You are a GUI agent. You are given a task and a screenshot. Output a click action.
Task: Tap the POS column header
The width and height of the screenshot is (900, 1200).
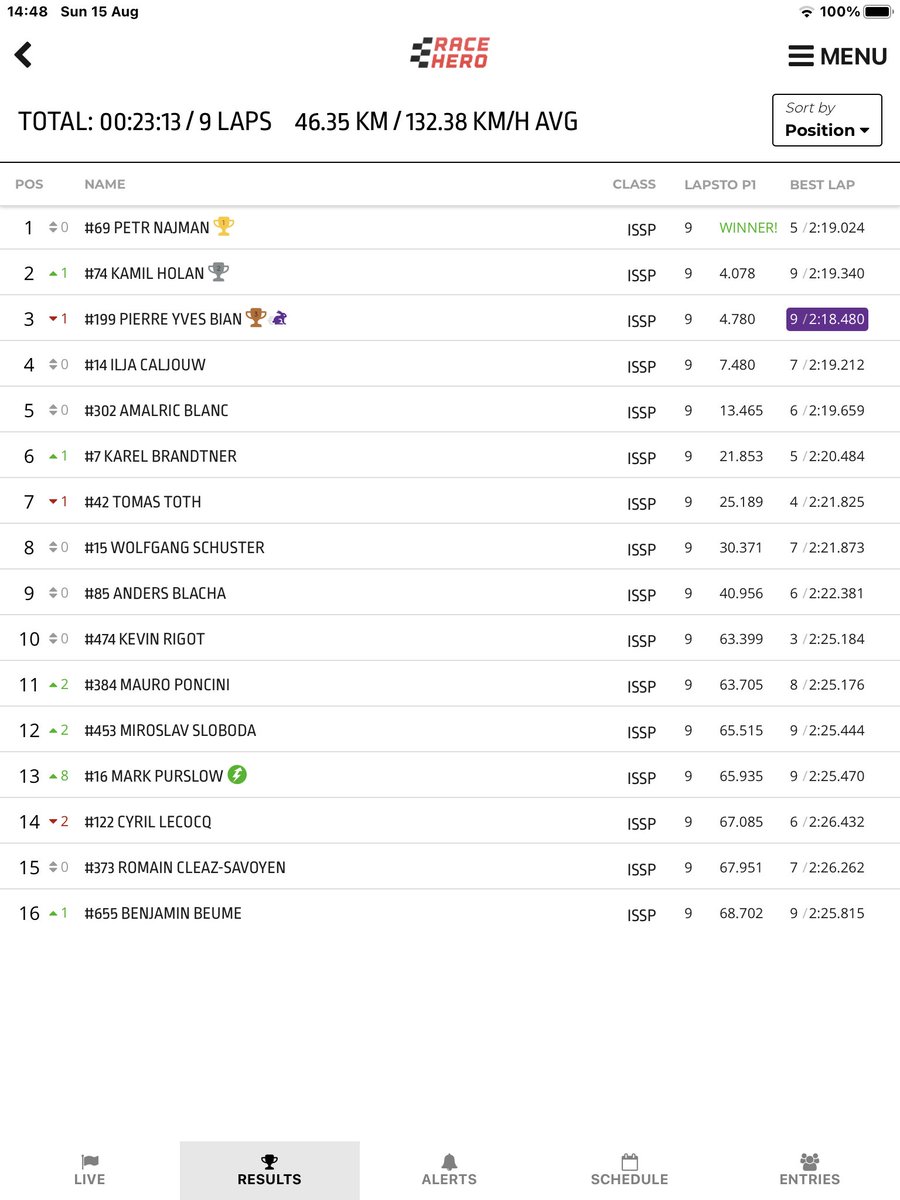coord(29,184)
